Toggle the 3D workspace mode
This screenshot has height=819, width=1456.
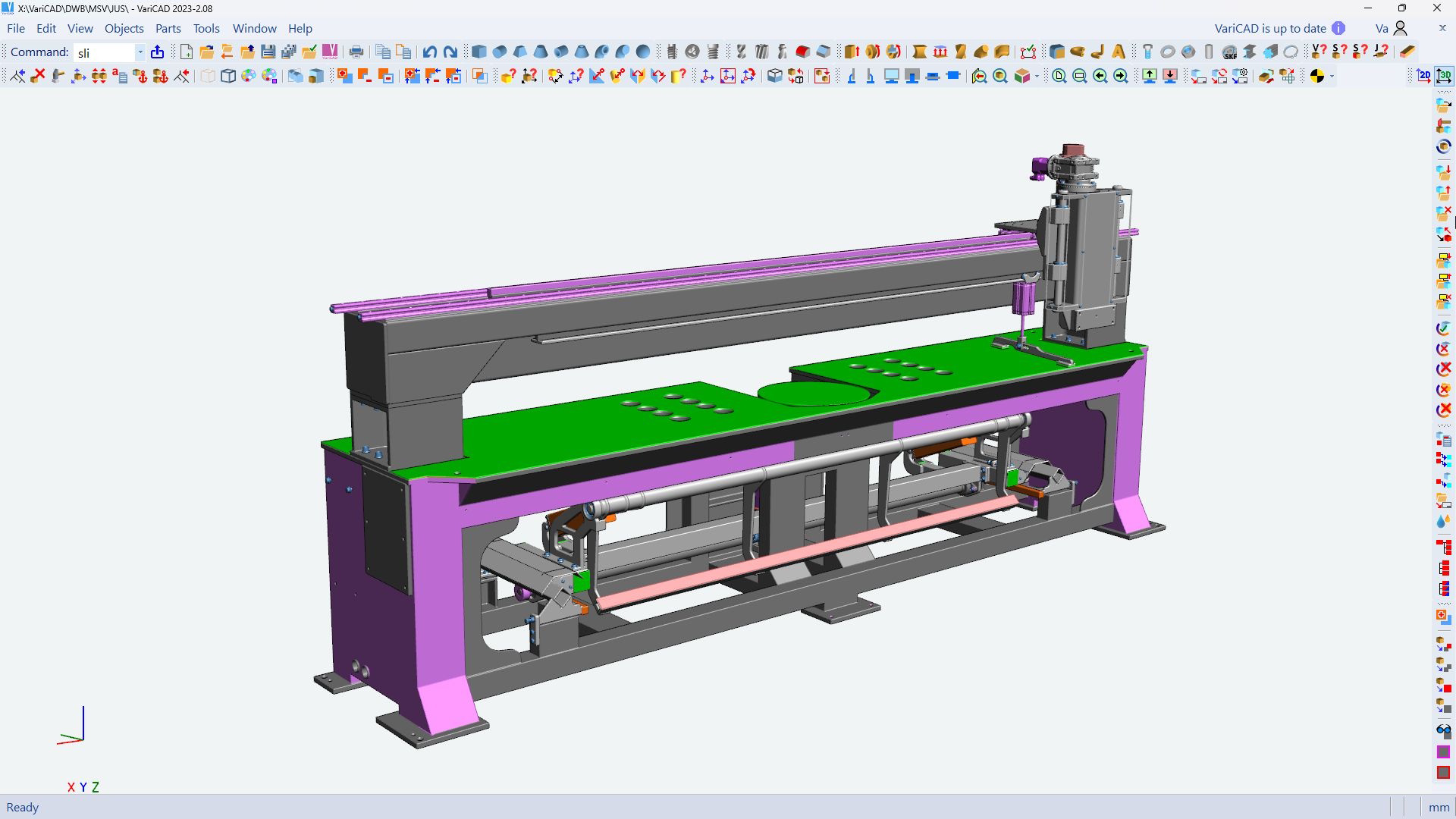1445,76
